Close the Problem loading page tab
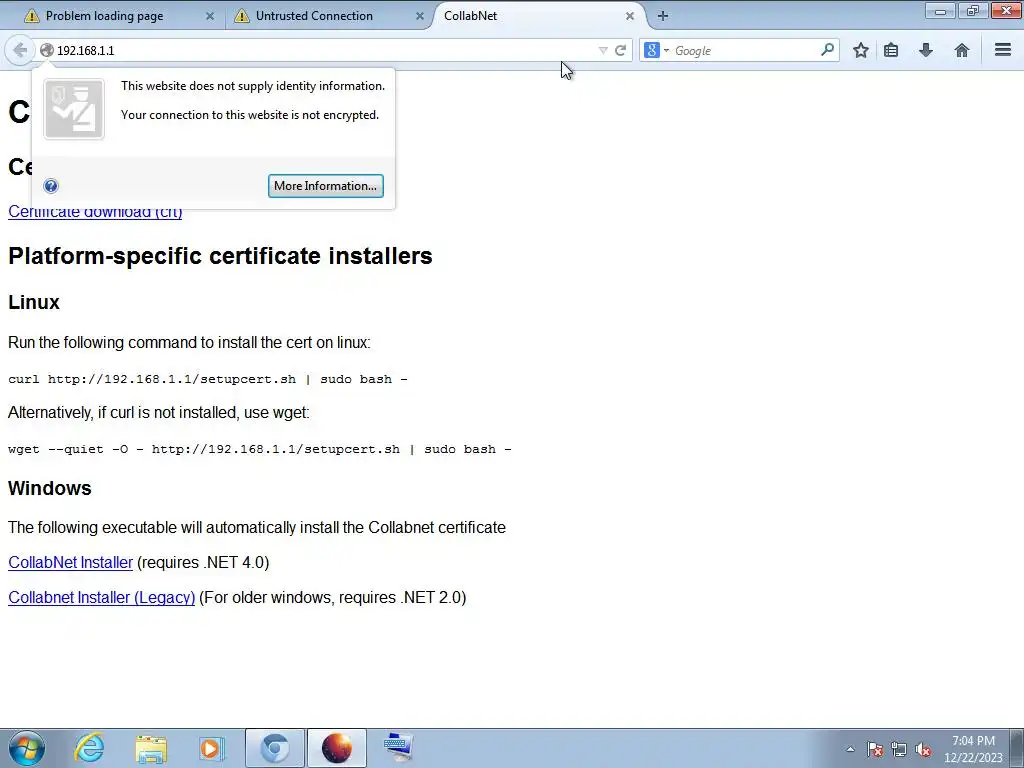Image resolution: width=1024 pixels, height=768 pixels. coord(210,16)
